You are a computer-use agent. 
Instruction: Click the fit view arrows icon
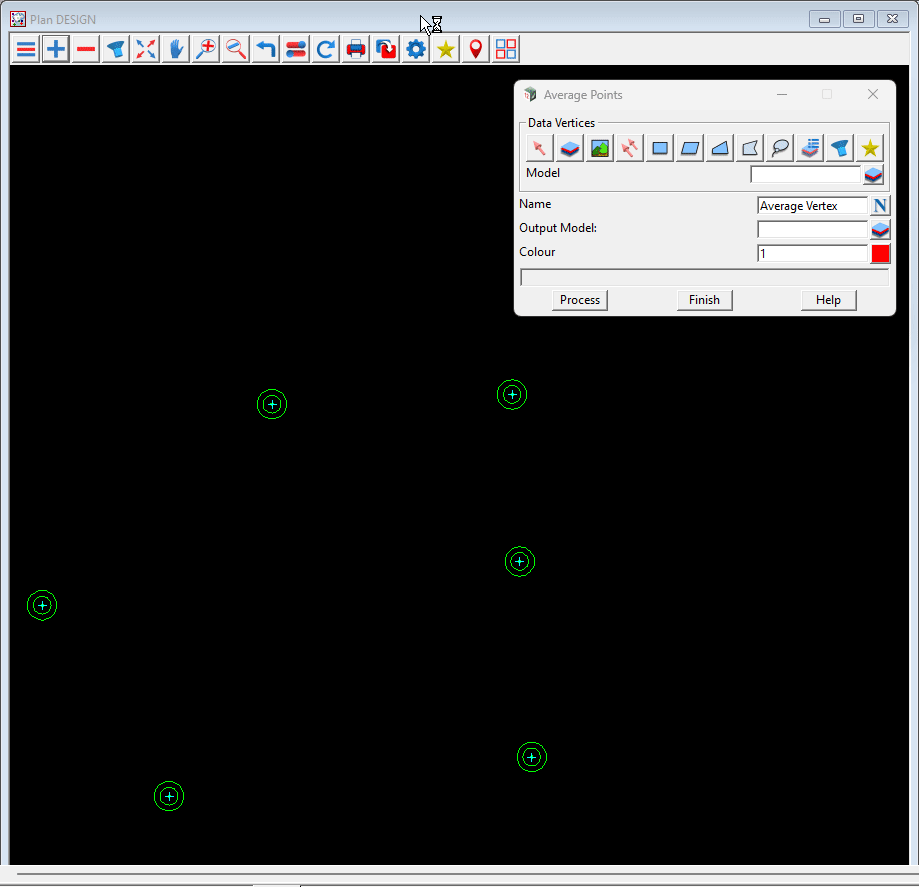pyautogui.click(x=146, y=49)
